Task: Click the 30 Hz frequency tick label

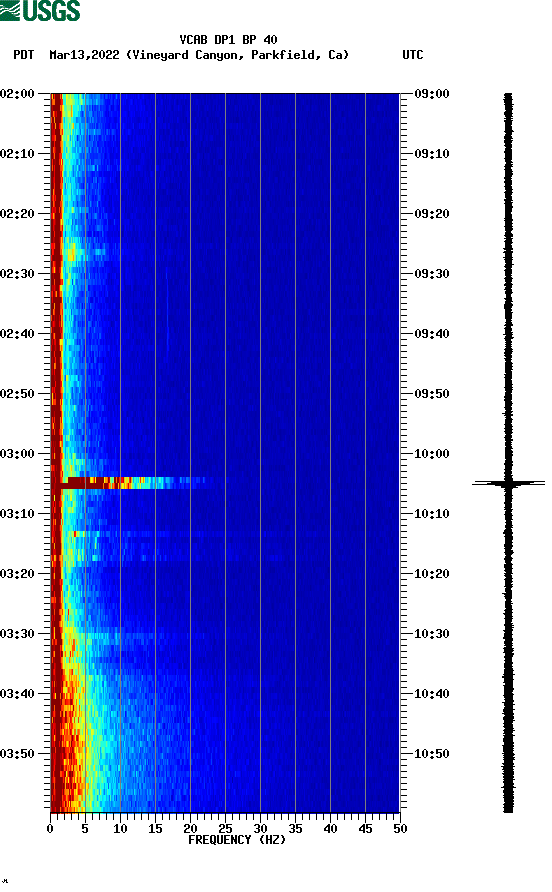Action: click(260, 829)
